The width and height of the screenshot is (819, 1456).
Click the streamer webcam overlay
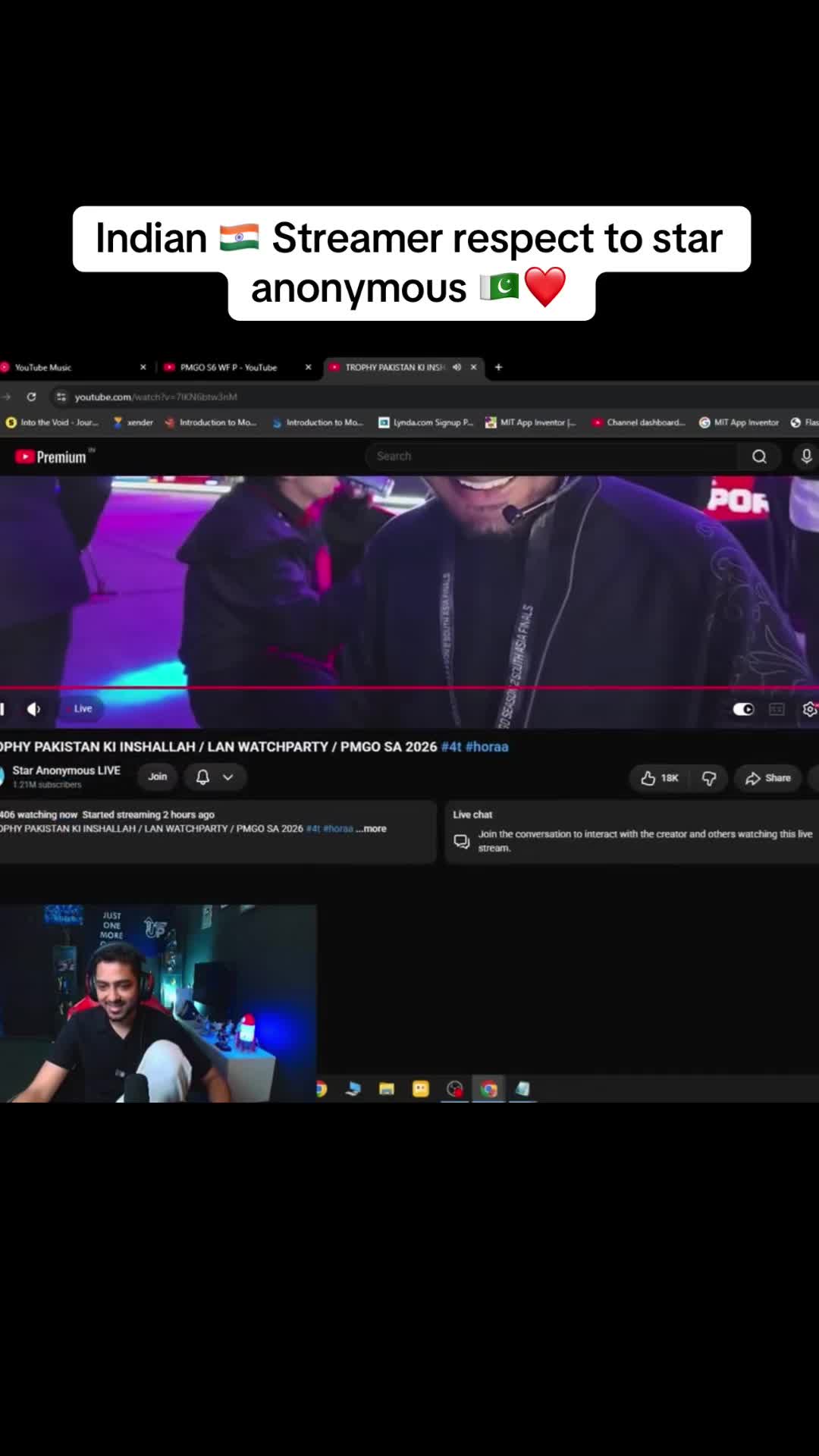(x=158, y=1003)
